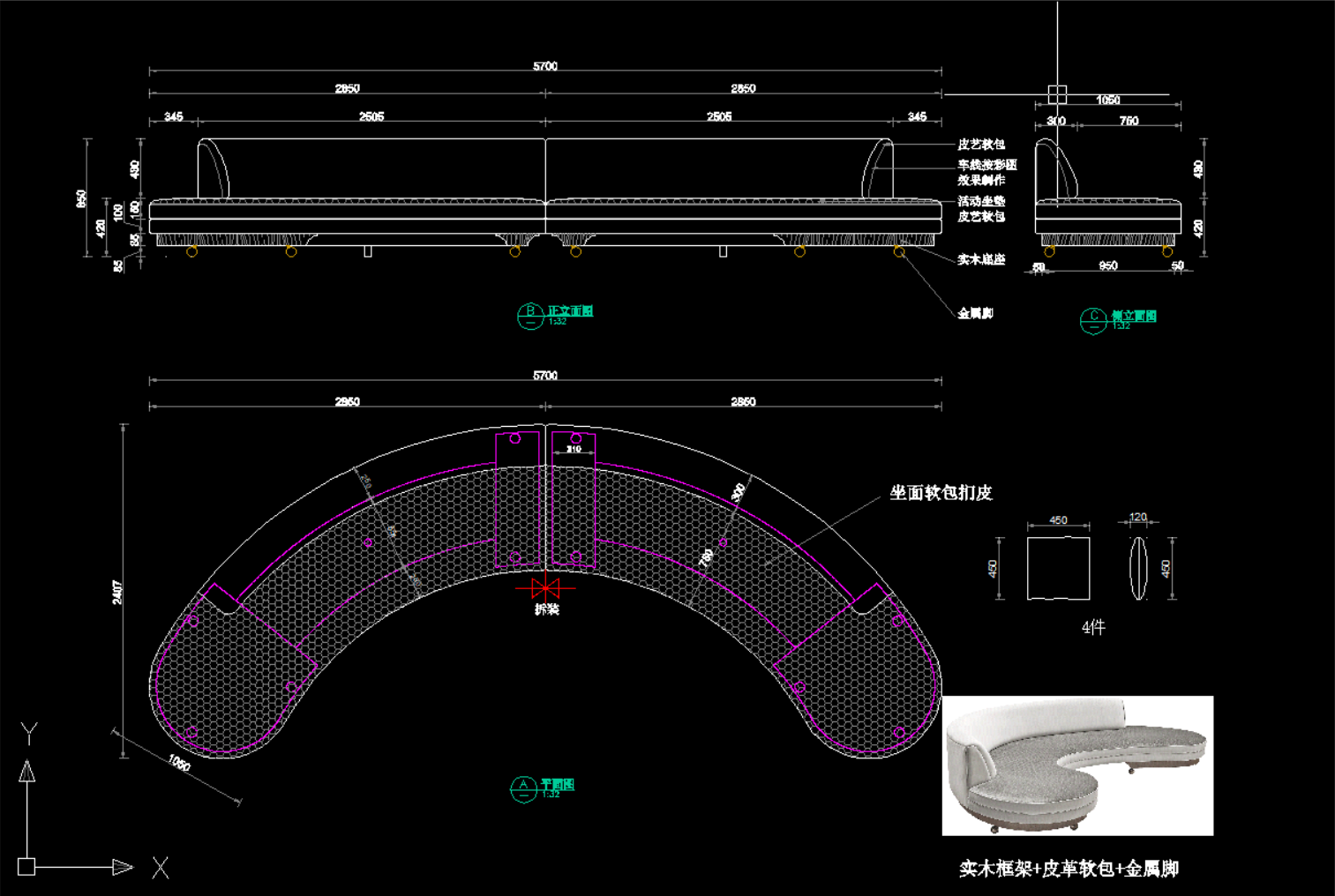Select the red 拆装 split symbol
Screen dimensions: 1335x896
click(545, 587)
